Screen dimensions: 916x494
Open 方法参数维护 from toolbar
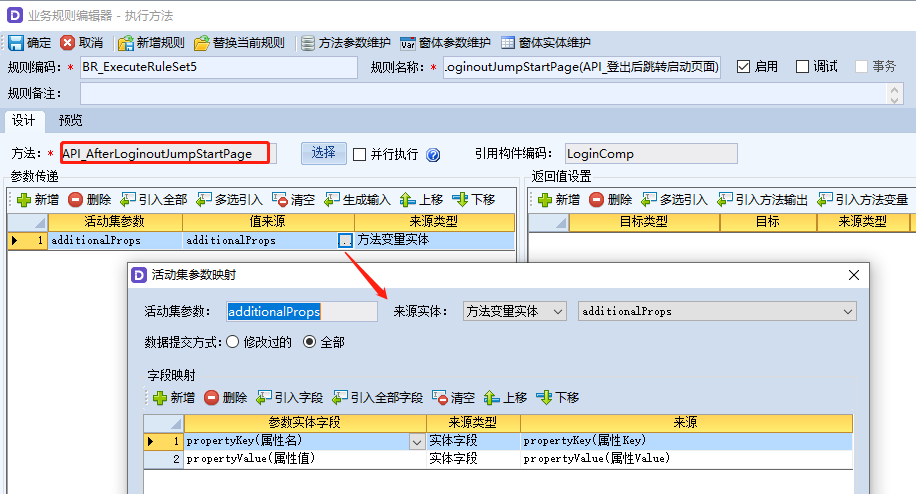coord(308,43)
